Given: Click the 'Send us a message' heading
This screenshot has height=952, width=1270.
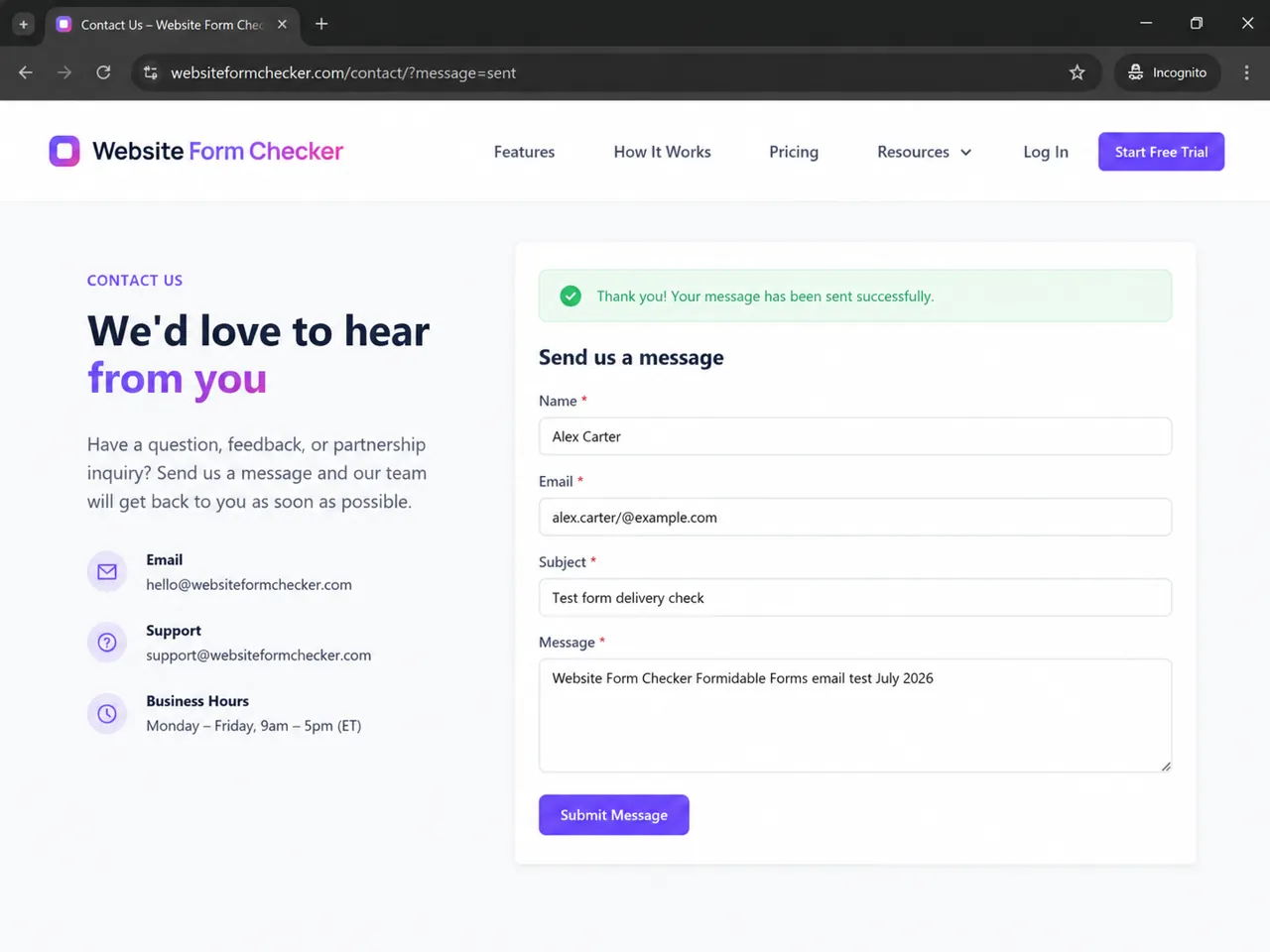Looking at the screenshot, I should coord(631,357).
